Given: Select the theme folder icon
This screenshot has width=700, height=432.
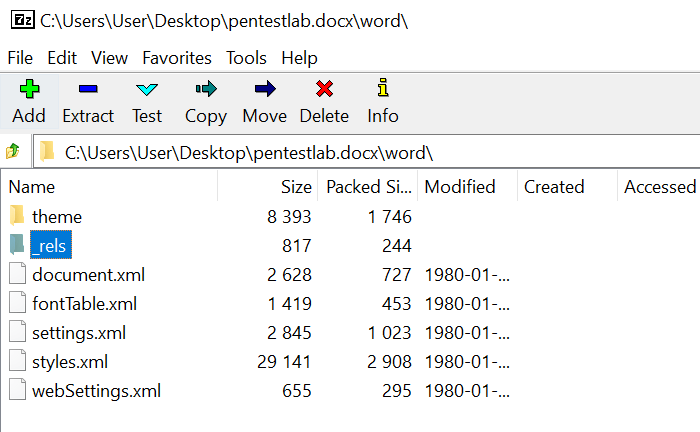Looking at the screenshot, I should click(x=17, y=216).
